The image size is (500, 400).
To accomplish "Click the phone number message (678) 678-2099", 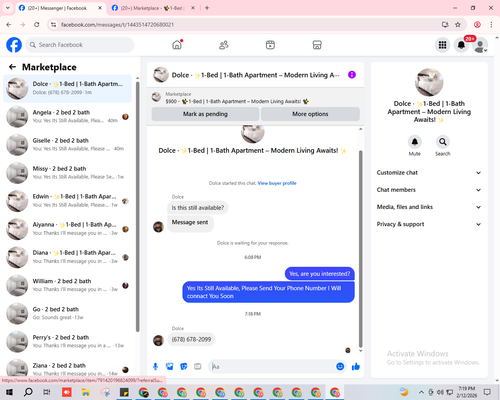I will tap(191, 339).
